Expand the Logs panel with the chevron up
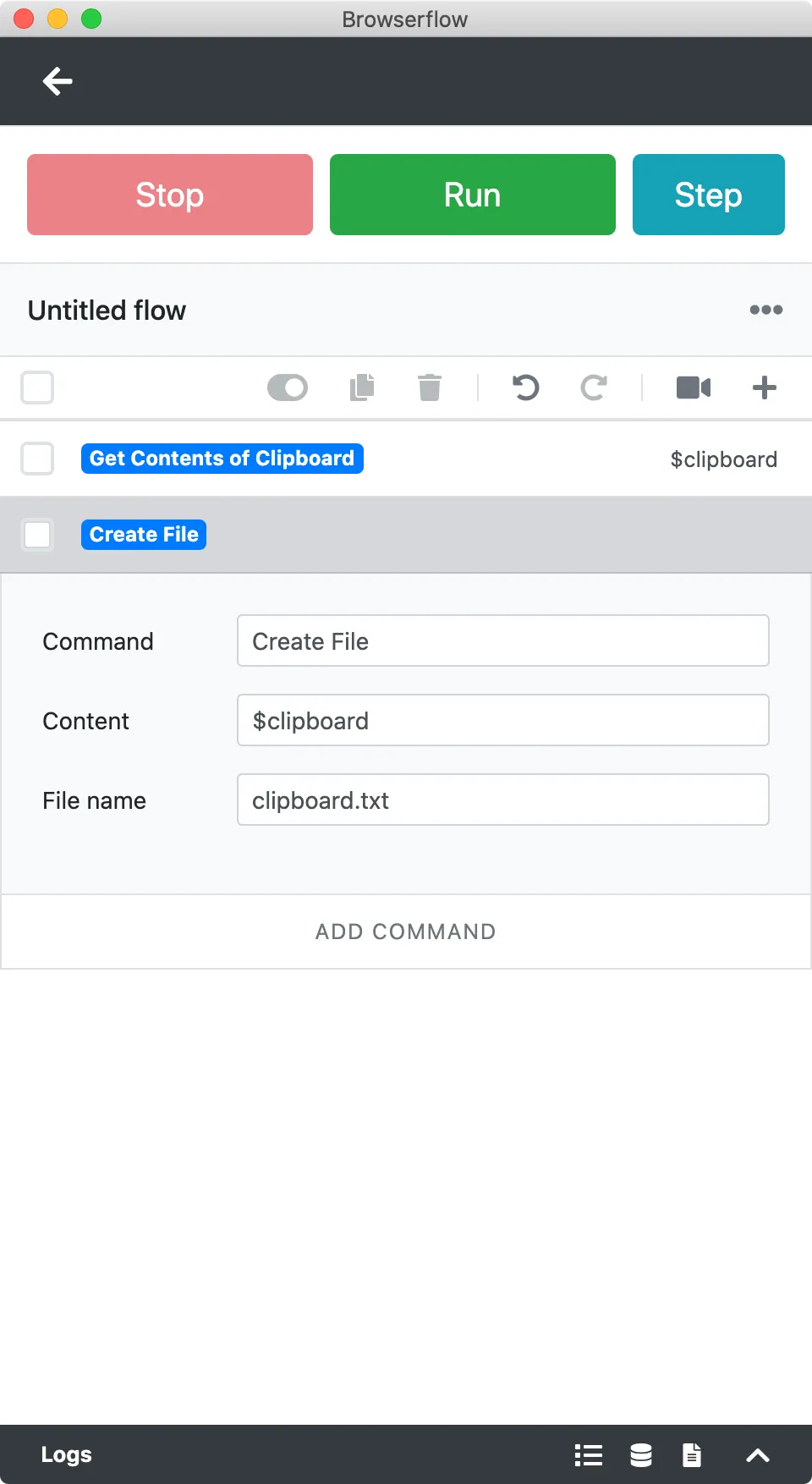 pyautogui.click(x=758, y=1455)
